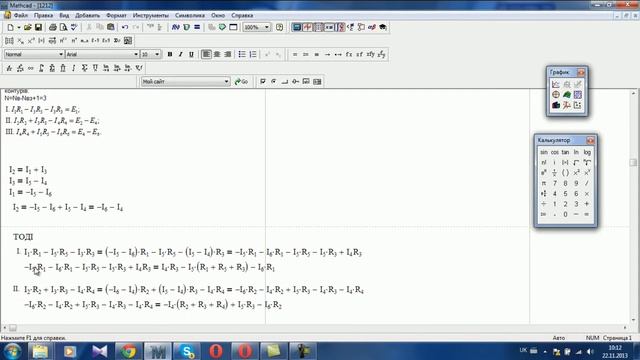640x360 pixels.
Task: Open the Добавить menu
Action: (87, 16)
